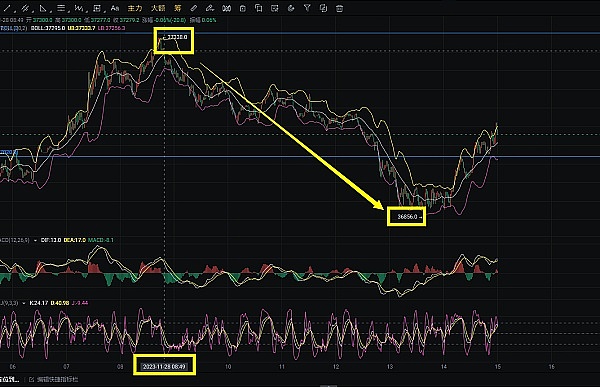The width and height of the screenshot is (600, 387).
Task: Click the 大额 indicator button
Action: point(158,8)
